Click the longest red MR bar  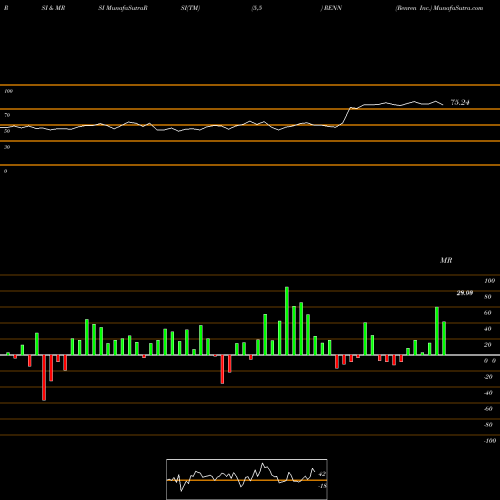(44, 378)
